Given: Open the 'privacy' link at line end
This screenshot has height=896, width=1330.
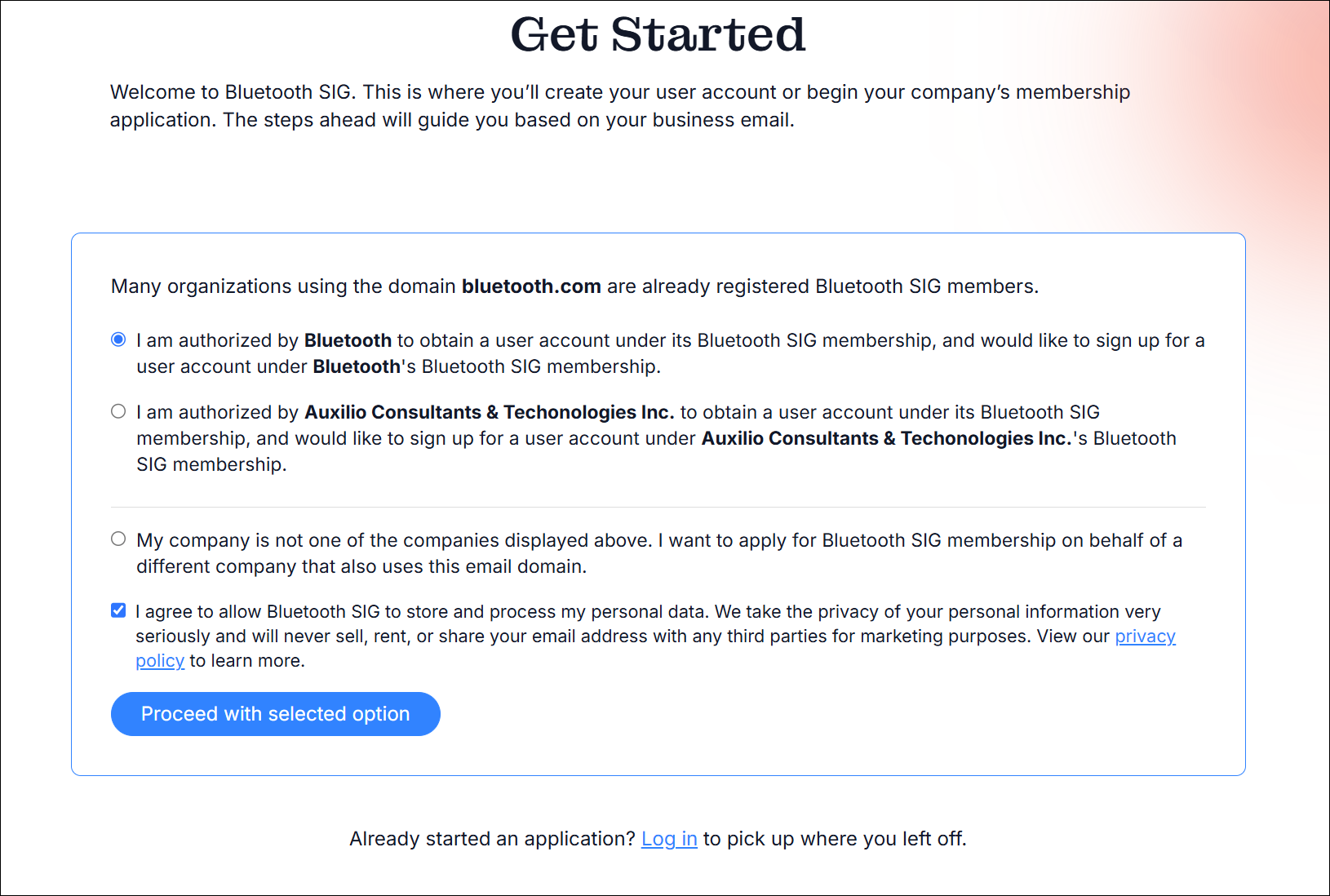Looking at the screenshot, I should [1145, 637].
